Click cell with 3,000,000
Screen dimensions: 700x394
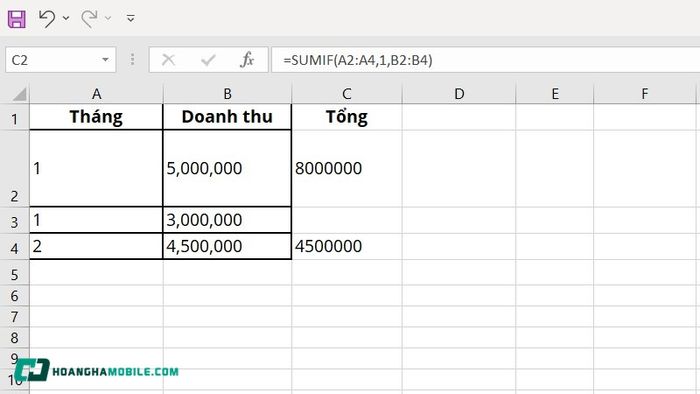[x=227, y=220]
